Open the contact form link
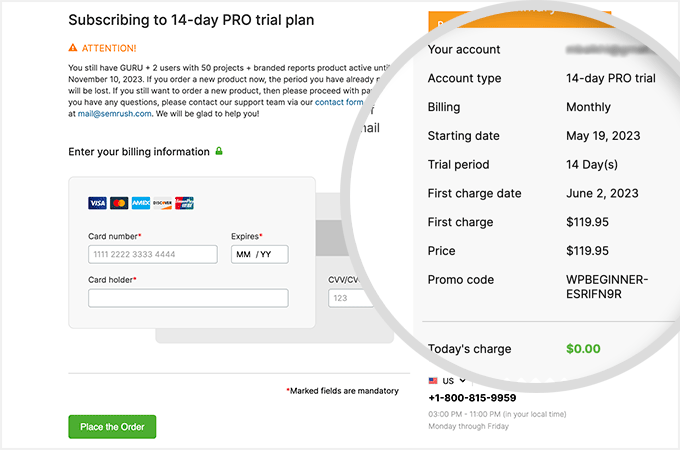680x450 pixels. click(x=339, y=102)
